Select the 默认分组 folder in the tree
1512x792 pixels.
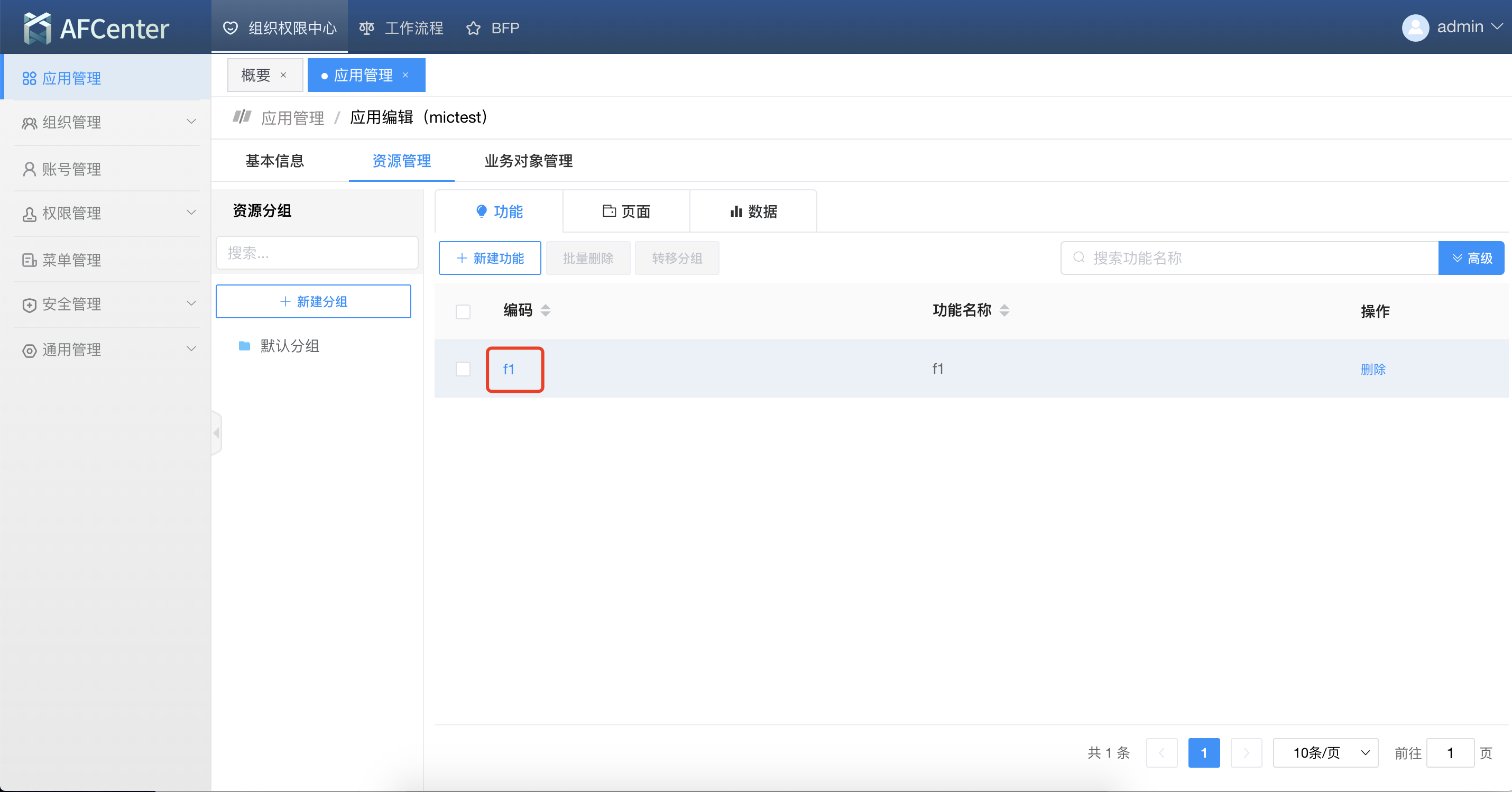tap(279, 346)
